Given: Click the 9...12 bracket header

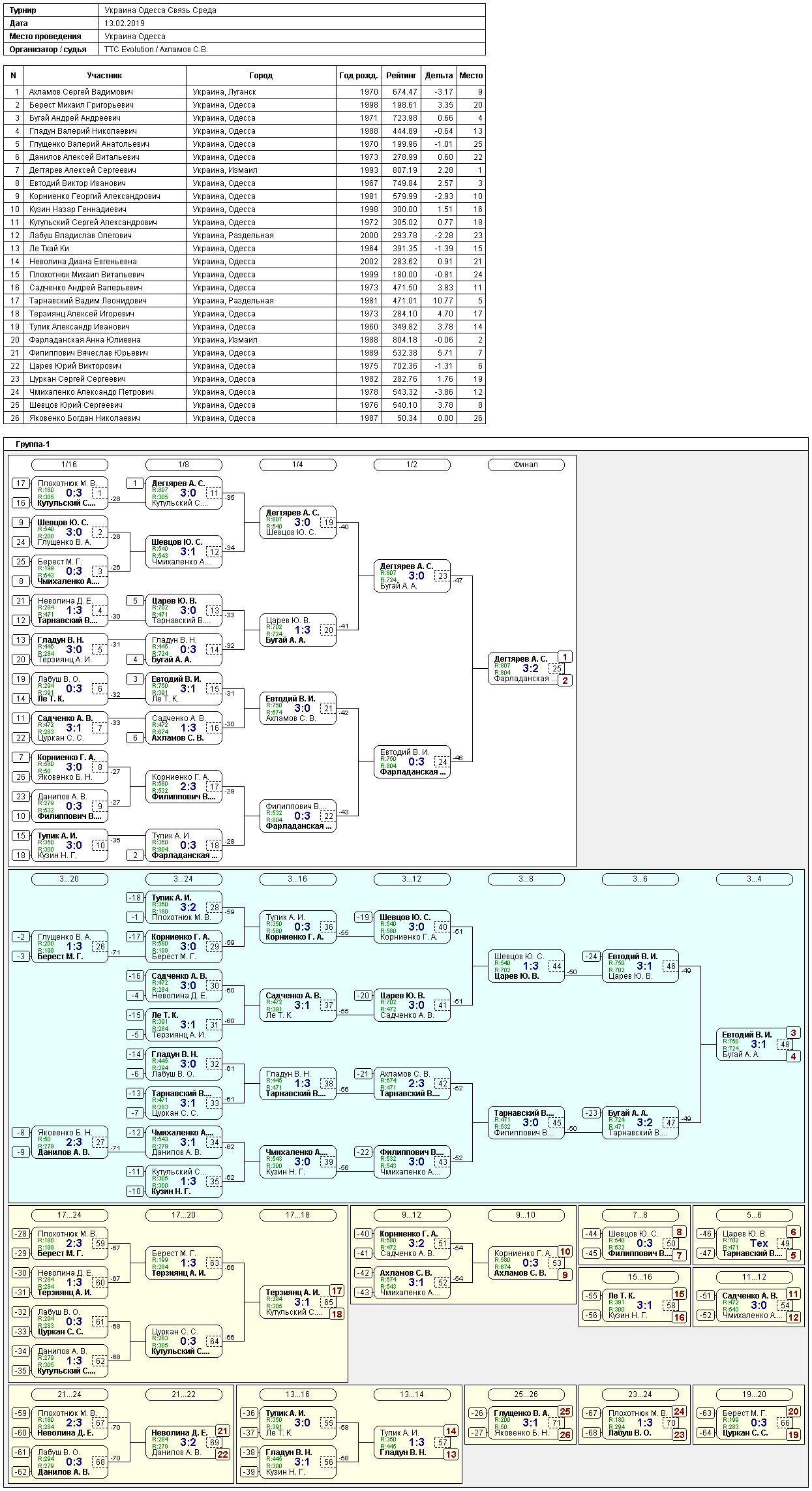Looking at the screenshot, I should tap(412, 1215).
